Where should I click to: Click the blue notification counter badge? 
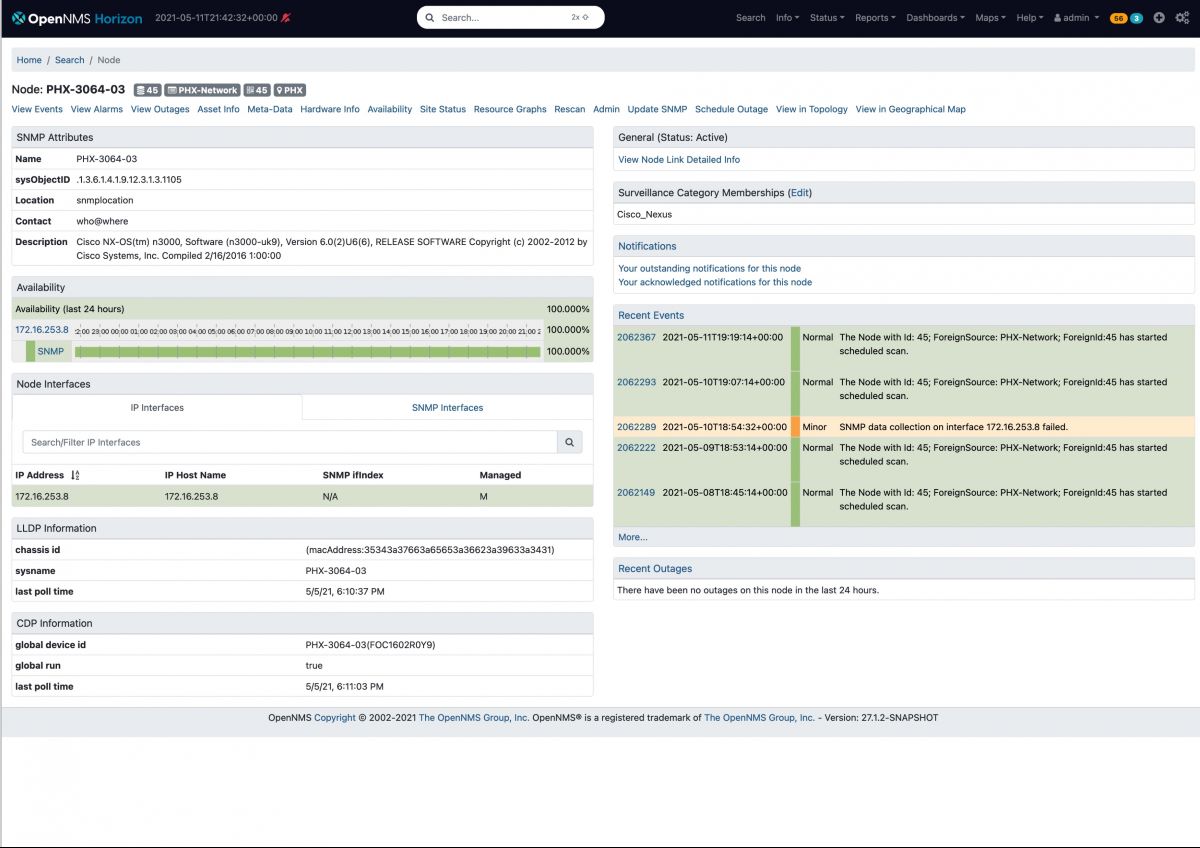(x=1136, y=17)
